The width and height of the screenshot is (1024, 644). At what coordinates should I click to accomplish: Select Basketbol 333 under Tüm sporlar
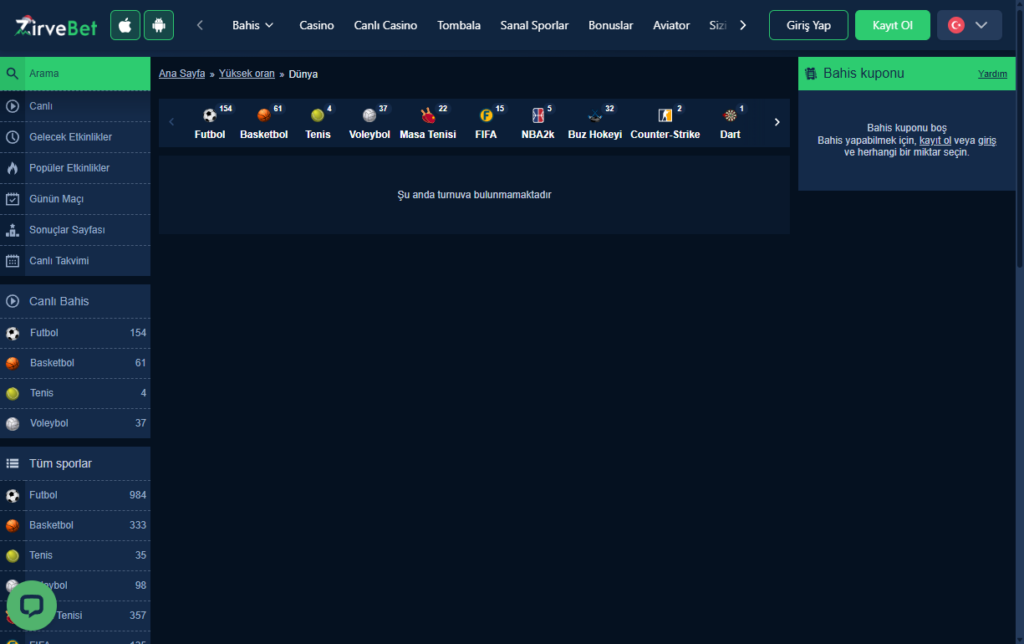click(75, 525)
